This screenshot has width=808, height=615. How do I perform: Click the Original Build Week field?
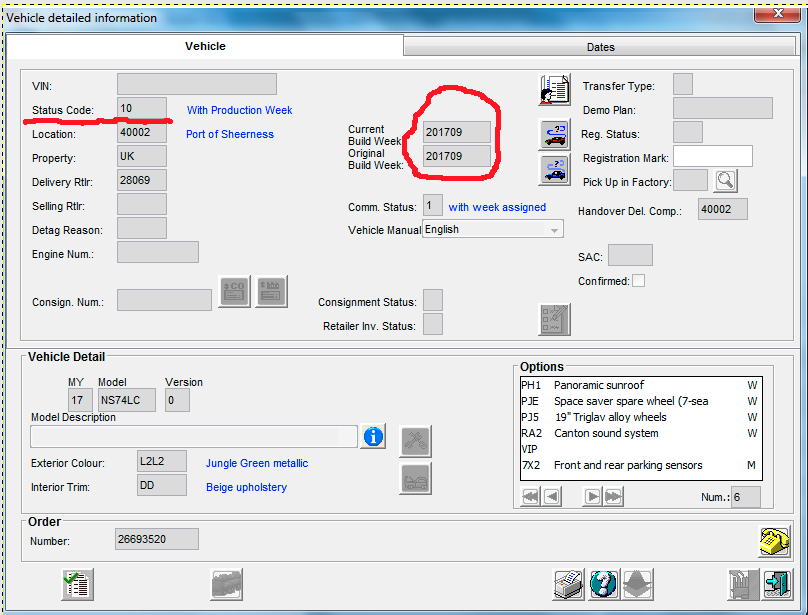tap(457, 156)
